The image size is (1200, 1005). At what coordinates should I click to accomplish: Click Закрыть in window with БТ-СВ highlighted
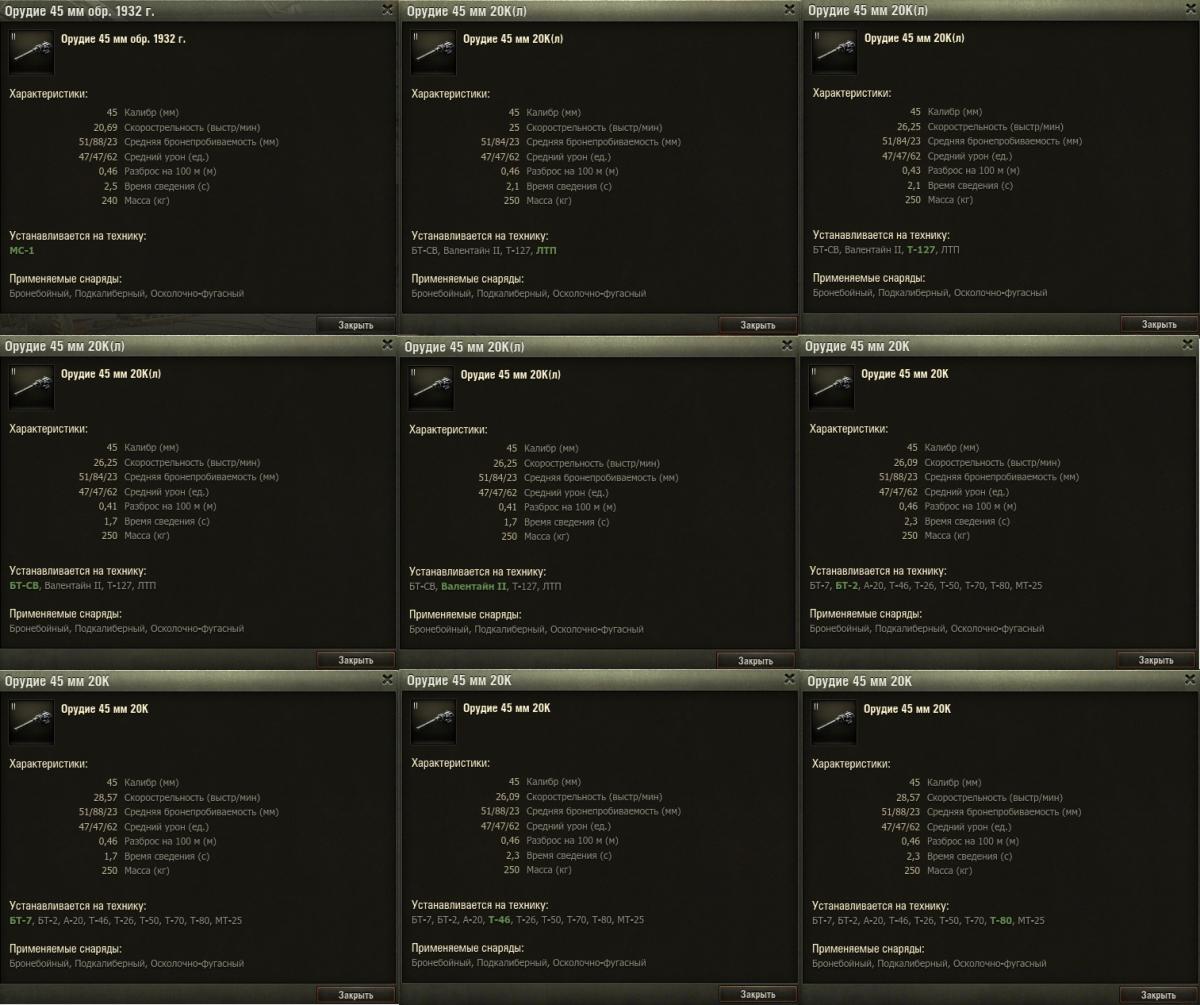point(356,660)
